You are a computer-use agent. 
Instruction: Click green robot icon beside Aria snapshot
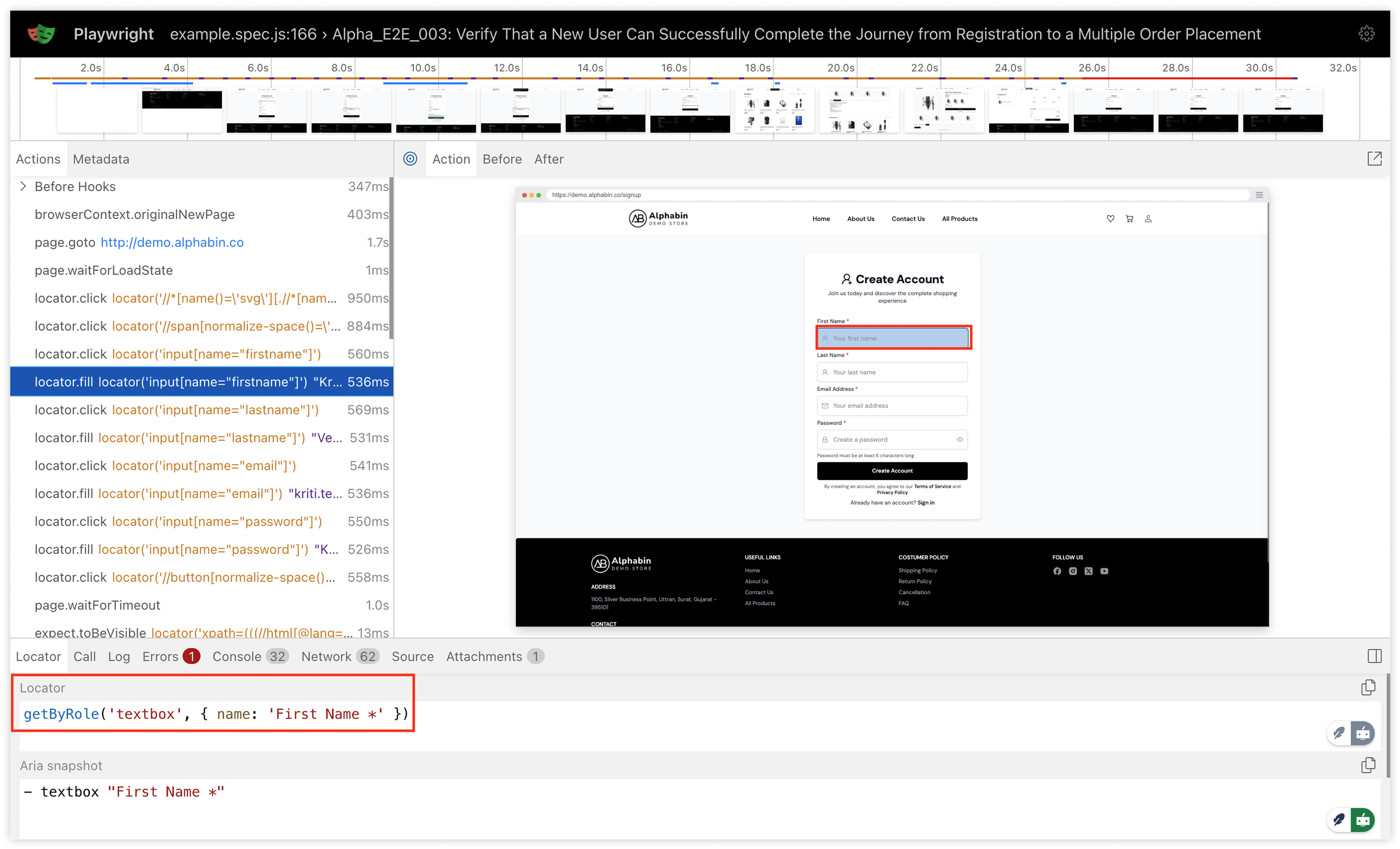pos(1363,820)
